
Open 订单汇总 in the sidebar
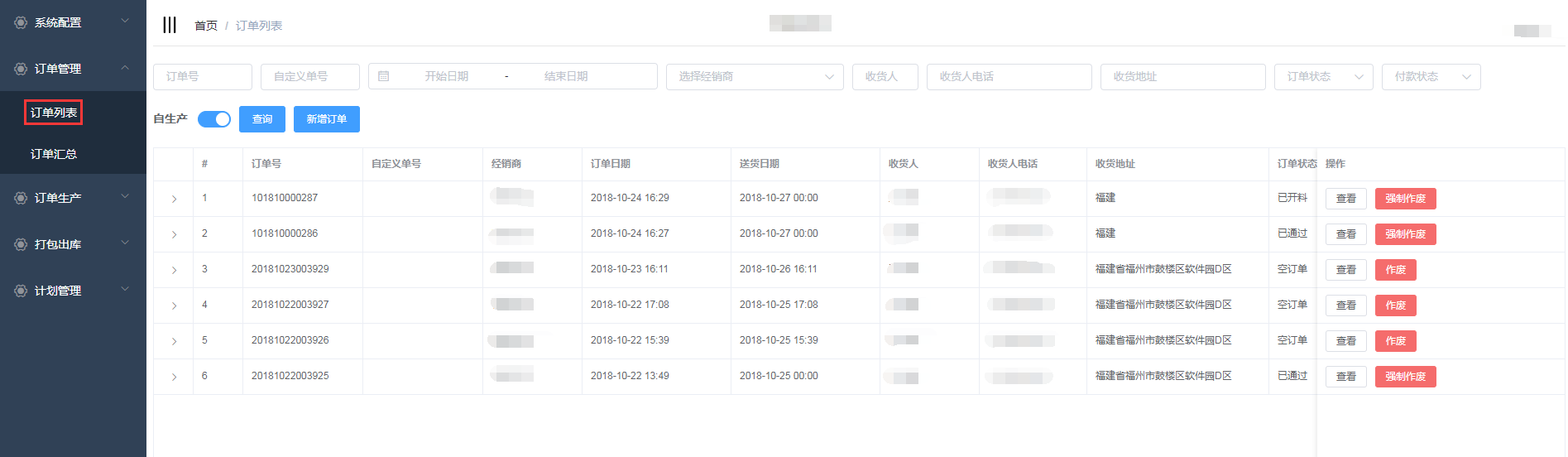point(54,154)
